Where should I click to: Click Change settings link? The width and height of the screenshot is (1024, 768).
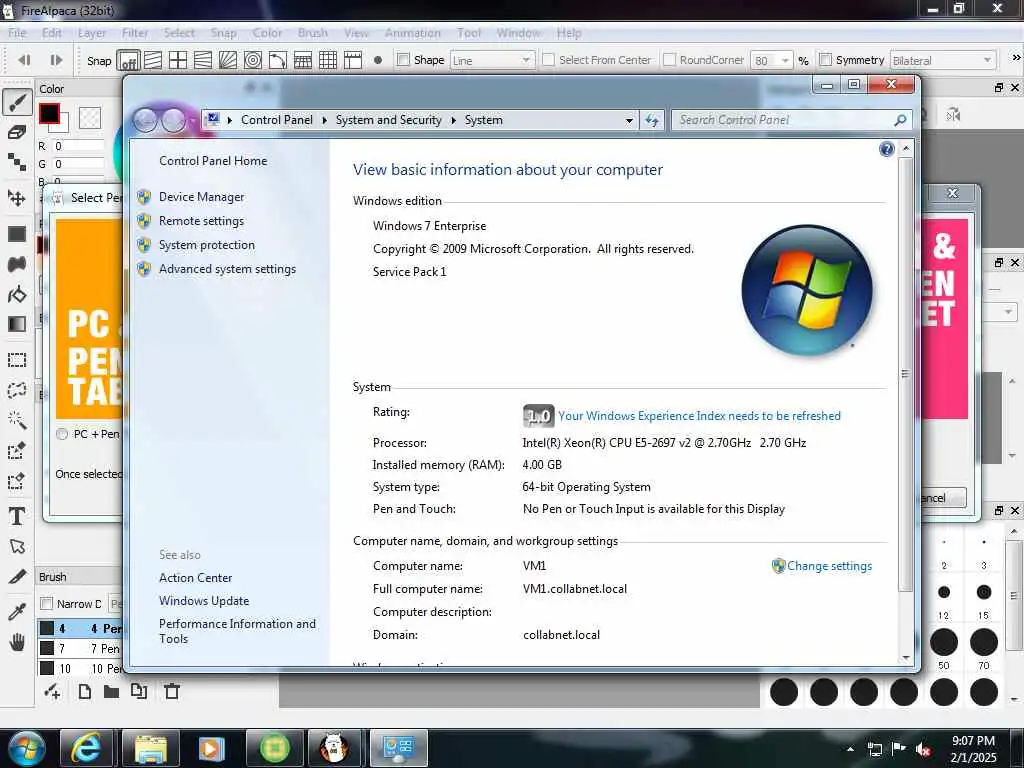pos(829,566)
